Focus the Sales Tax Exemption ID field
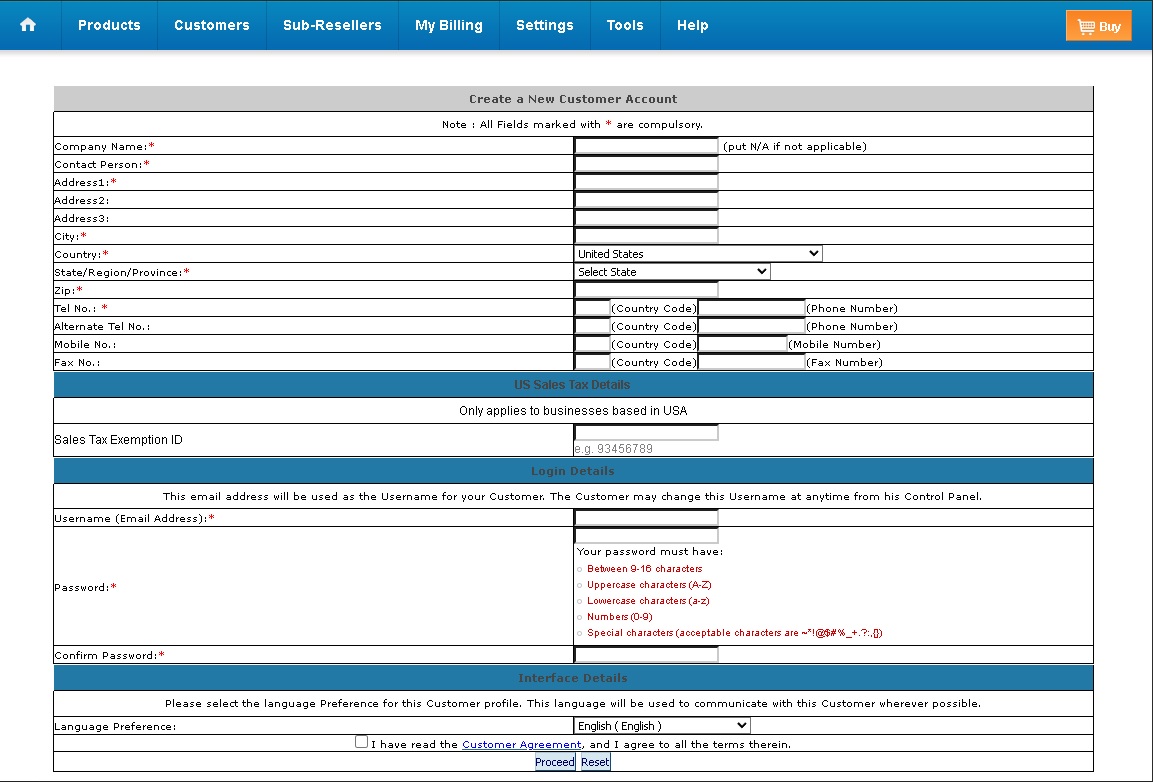Screen dimensions: 1153x783 646,432
